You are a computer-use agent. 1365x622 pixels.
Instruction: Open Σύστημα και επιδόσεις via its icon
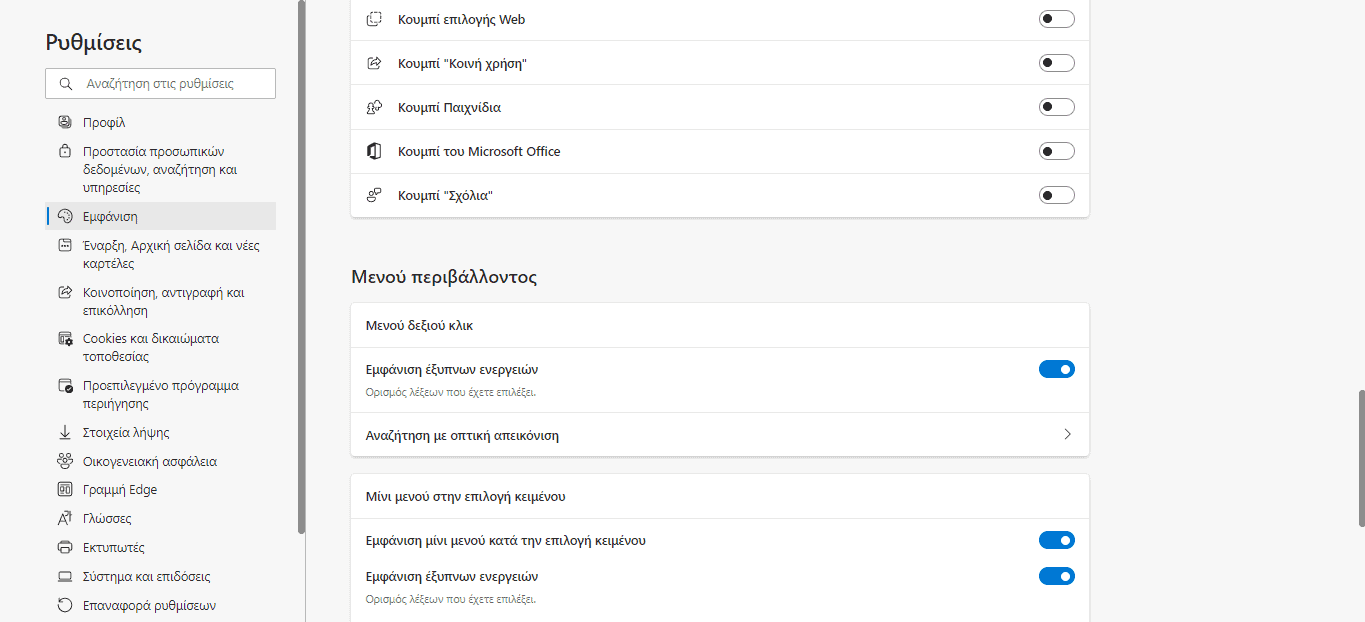65,576
